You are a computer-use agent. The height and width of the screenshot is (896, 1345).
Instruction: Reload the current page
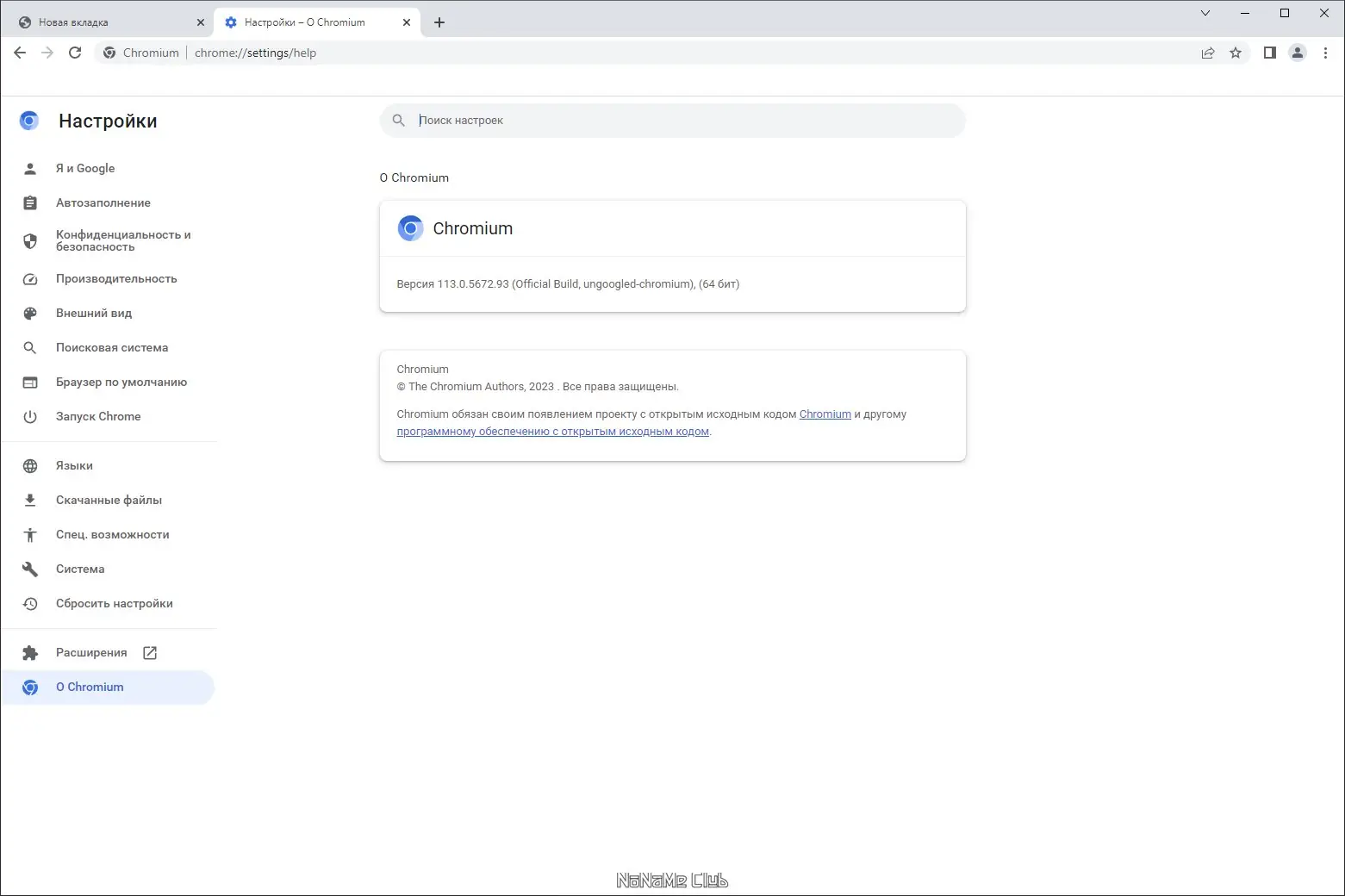(x=75, y=53)
